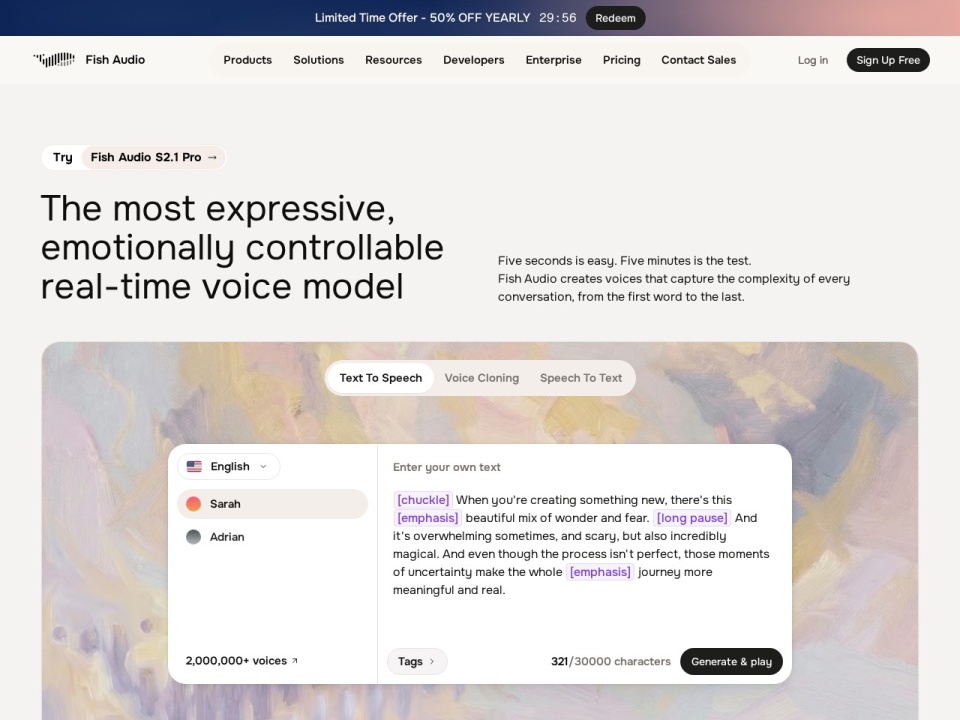Viewport: 960px width, 720px height.
Task: Open the Fish Audio S2.1 Pro link
Action: coord(154,157)
